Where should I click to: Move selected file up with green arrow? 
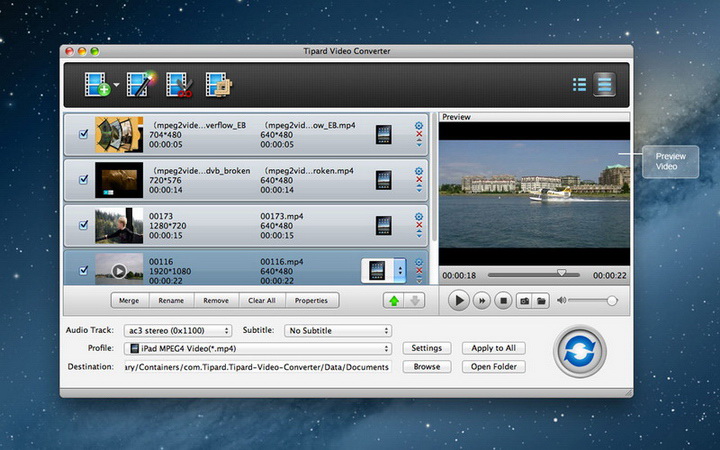point(392,300)
